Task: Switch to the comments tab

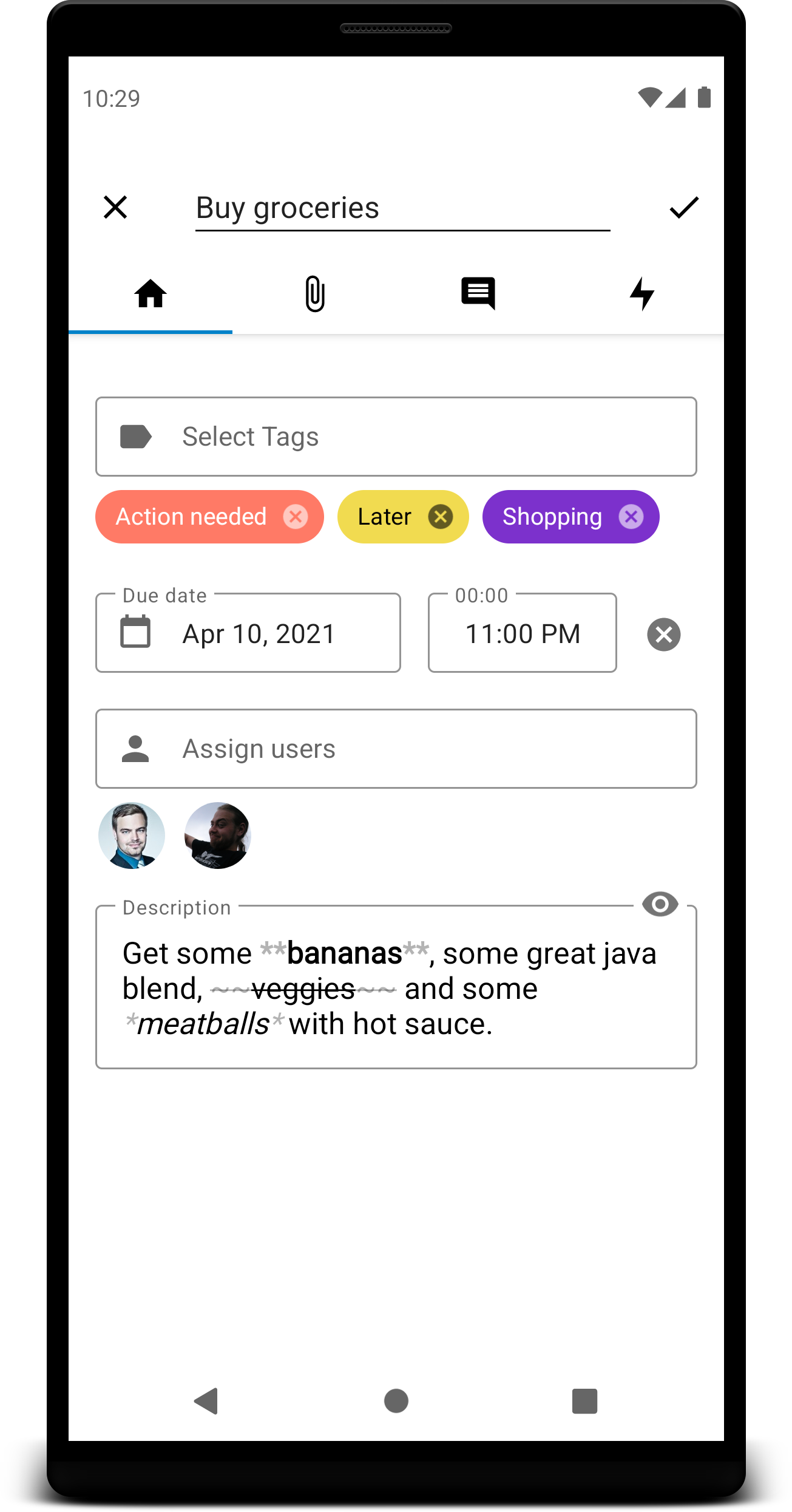Action: (x=478, y=293)
